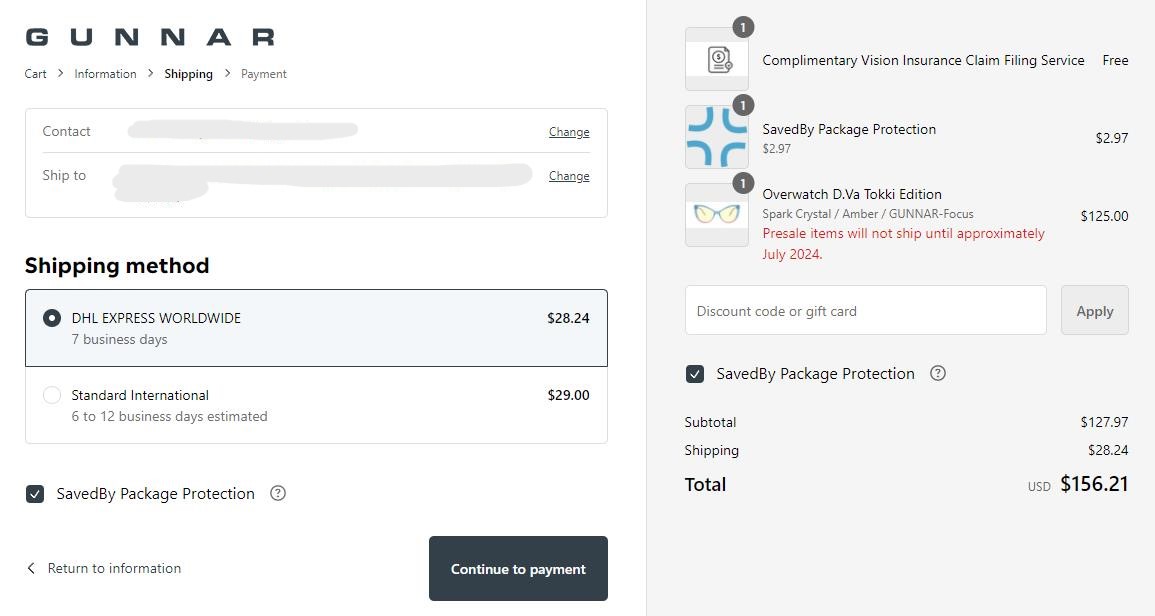Click the Overwatch D.Va Tokki glasses thumbnail

click(717, 215)
